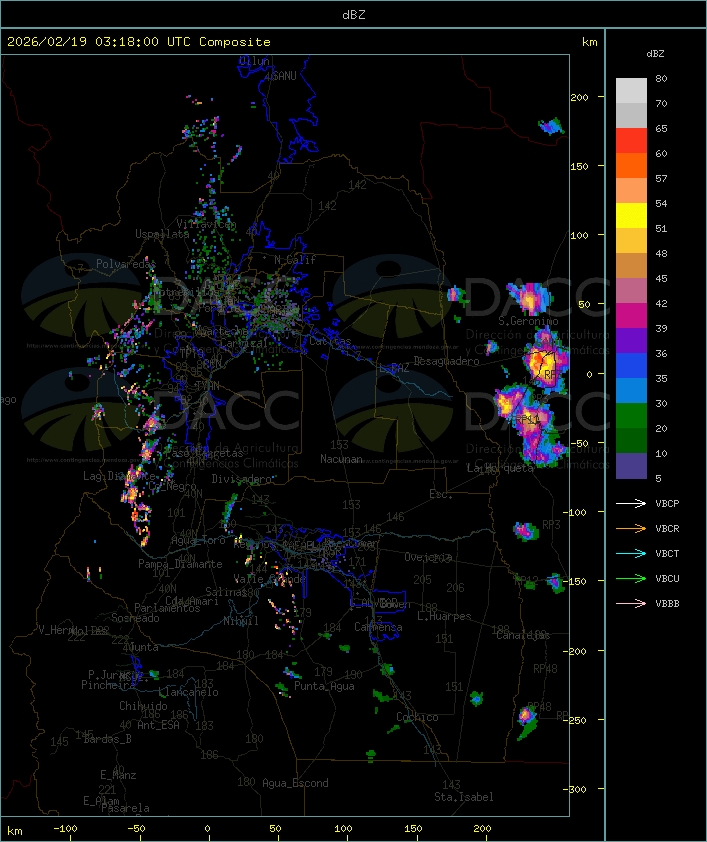Viewport: 707px width, 842px height.
Task: Select the gray 65–70 dBZ swatch
Action: [631, 115]
